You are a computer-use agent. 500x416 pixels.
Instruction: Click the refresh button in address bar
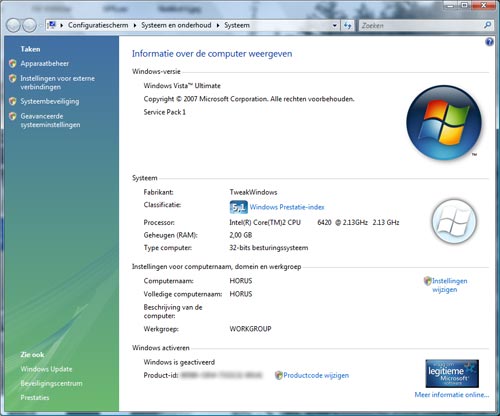coord(347,25)
